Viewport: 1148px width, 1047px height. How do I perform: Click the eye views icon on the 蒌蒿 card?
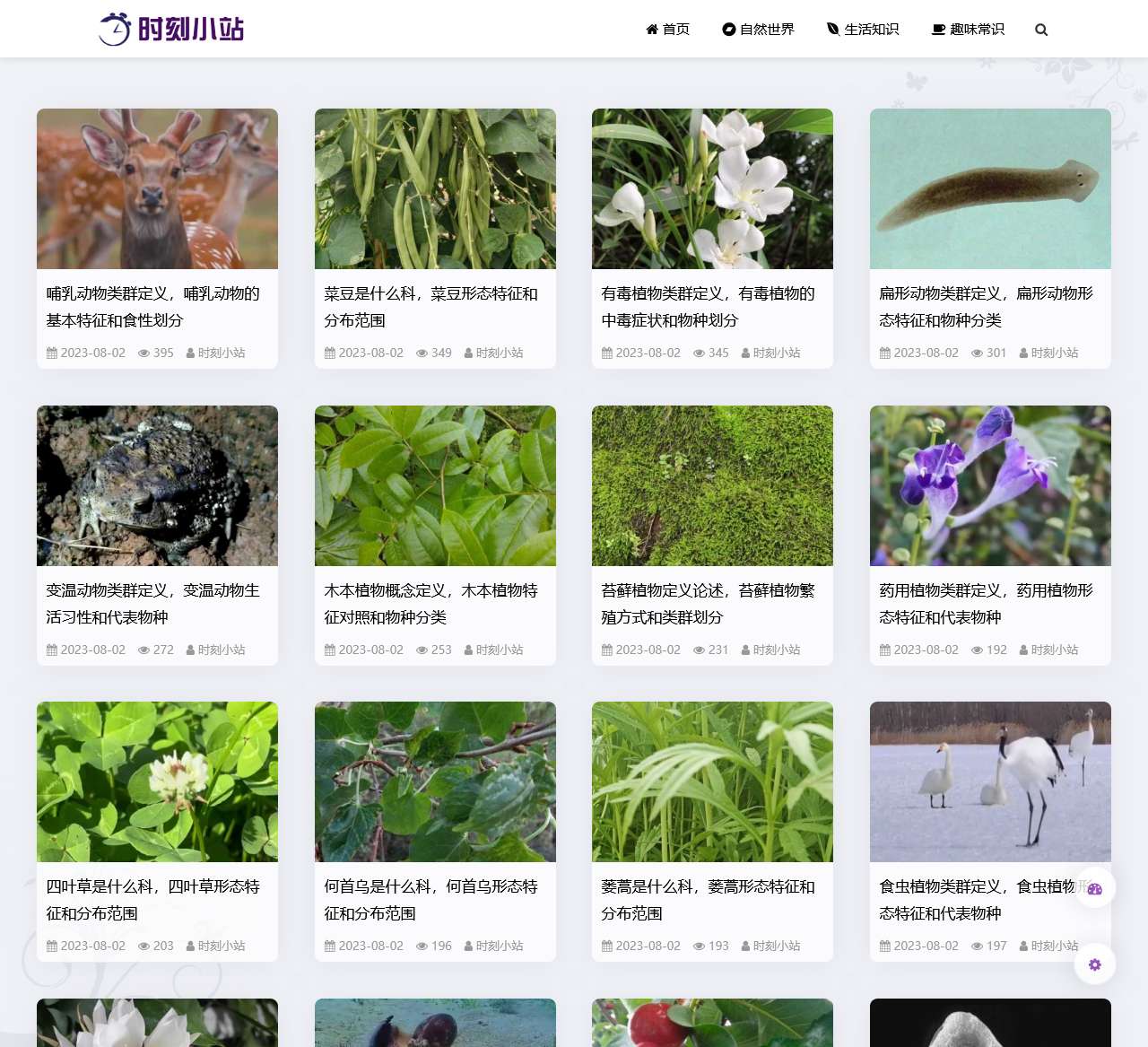click(700, 947)
